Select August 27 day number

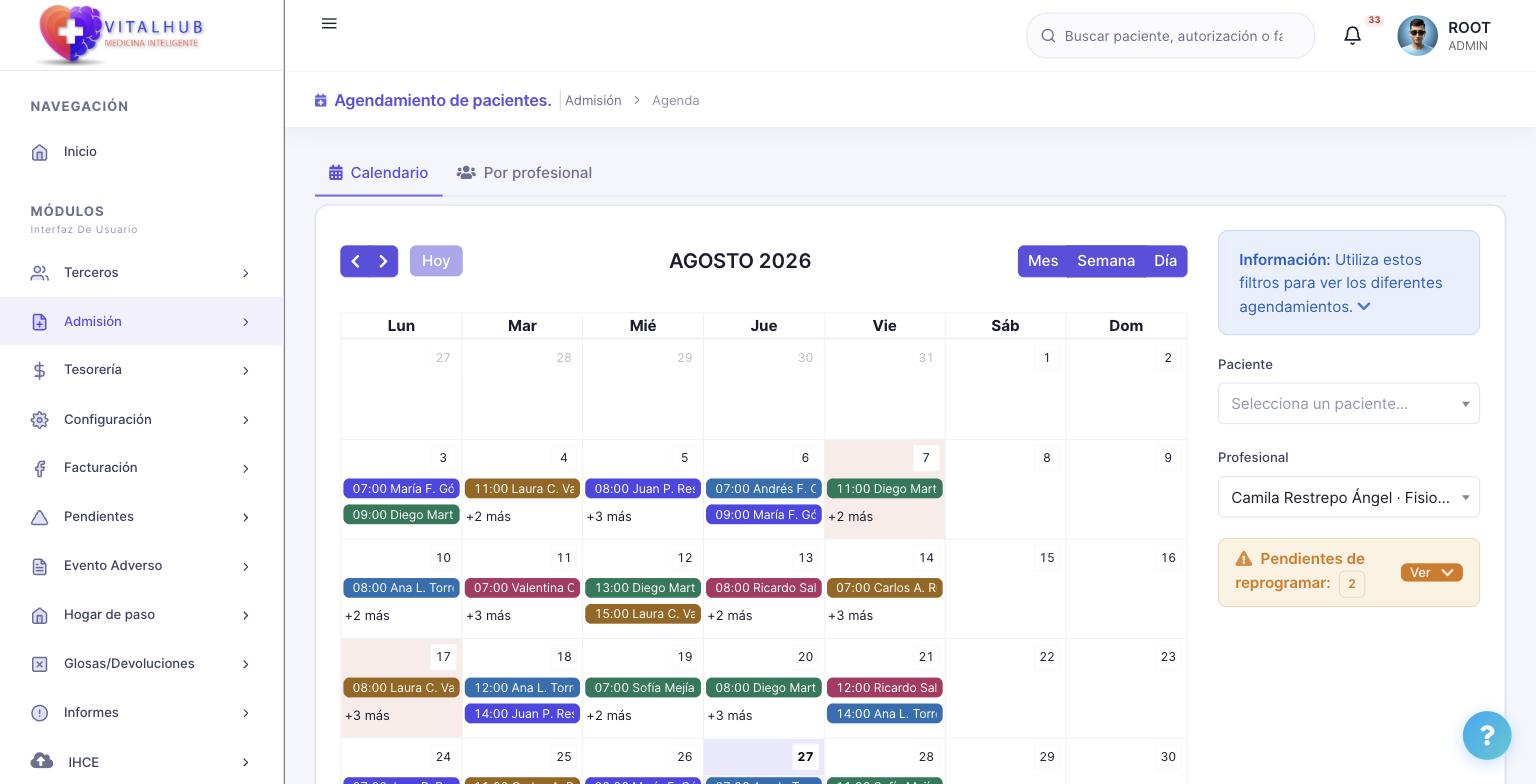805,757
